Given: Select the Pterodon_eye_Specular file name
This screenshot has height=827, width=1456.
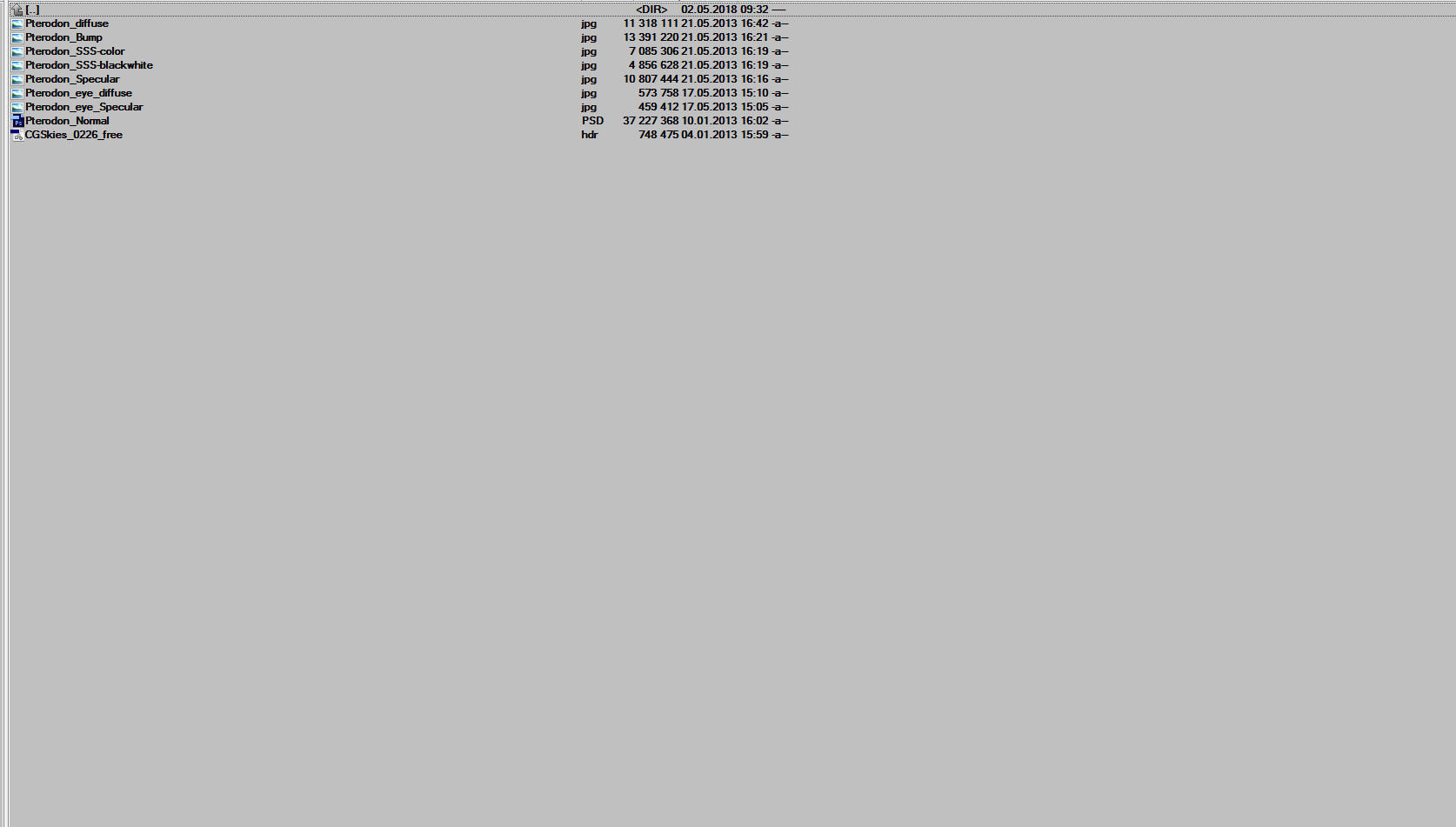Looking at the screenshot, I should [84, 107].
